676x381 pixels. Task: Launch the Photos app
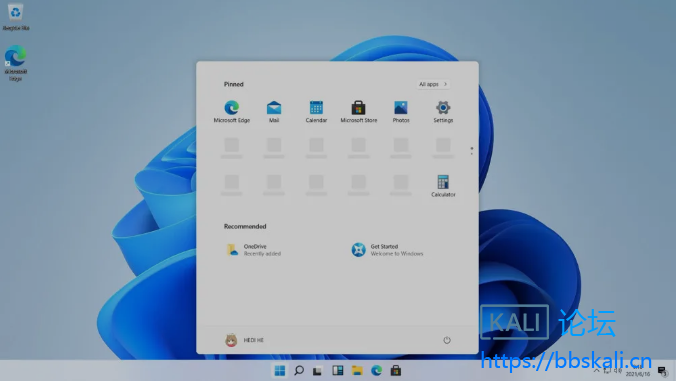(401, 111)
